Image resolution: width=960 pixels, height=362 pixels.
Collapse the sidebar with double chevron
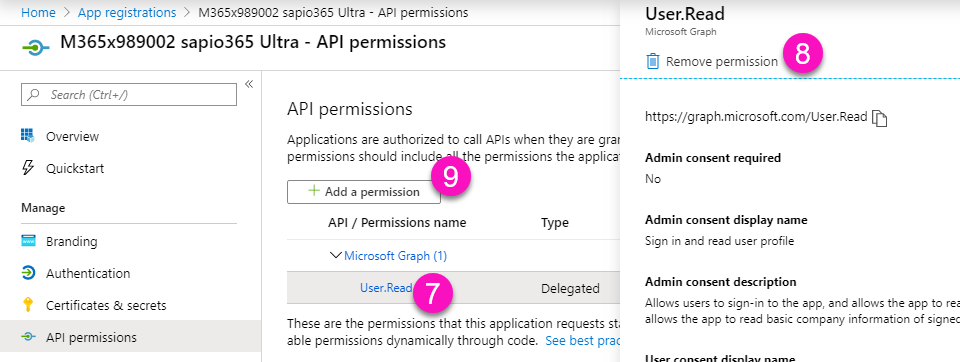pyautogui.click(x=249, y=84)
